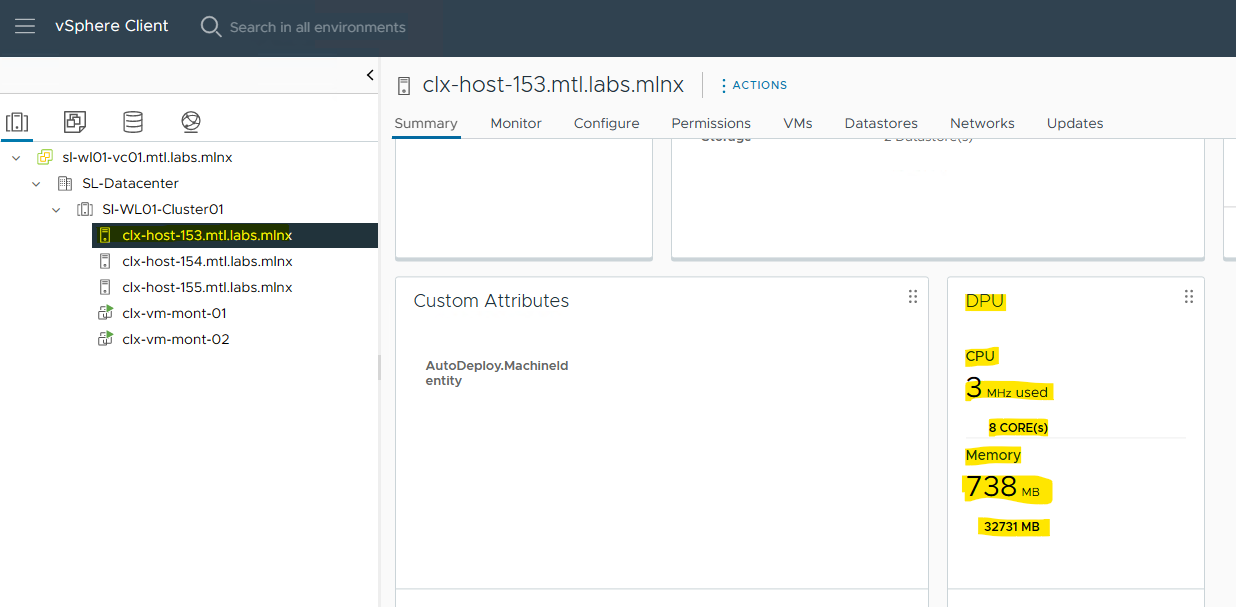1236x607 pixels.
Task: Click the VM icon beside clx-vm-mont-01
Action: (x=105, y=313)
